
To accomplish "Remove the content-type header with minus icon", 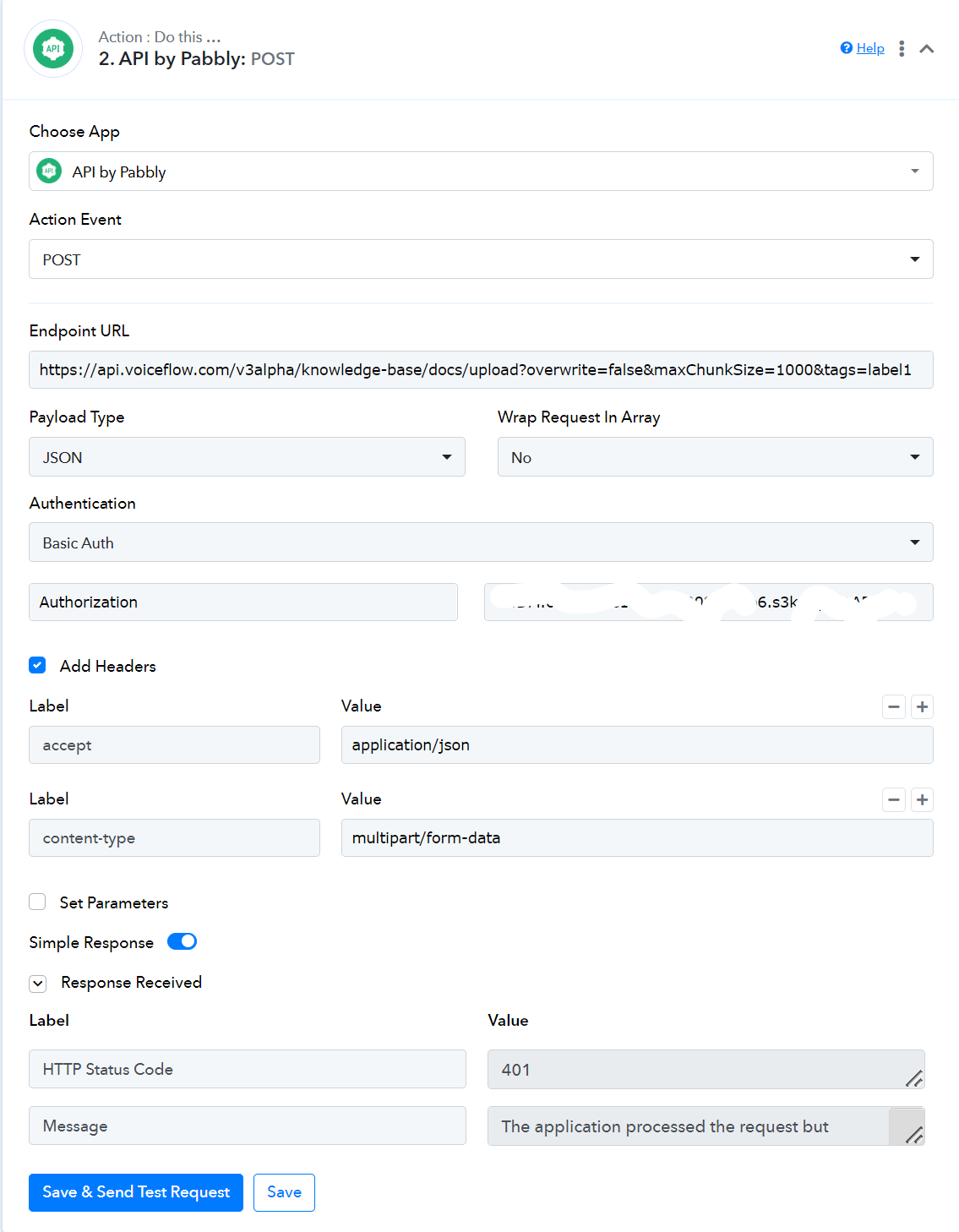I will [x=894, y=799].
